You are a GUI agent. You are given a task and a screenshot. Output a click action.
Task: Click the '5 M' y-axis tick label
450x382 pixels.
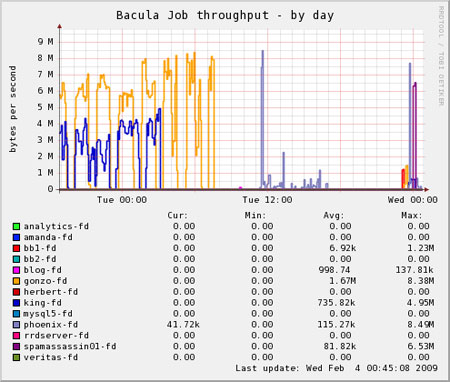point(46,107)
